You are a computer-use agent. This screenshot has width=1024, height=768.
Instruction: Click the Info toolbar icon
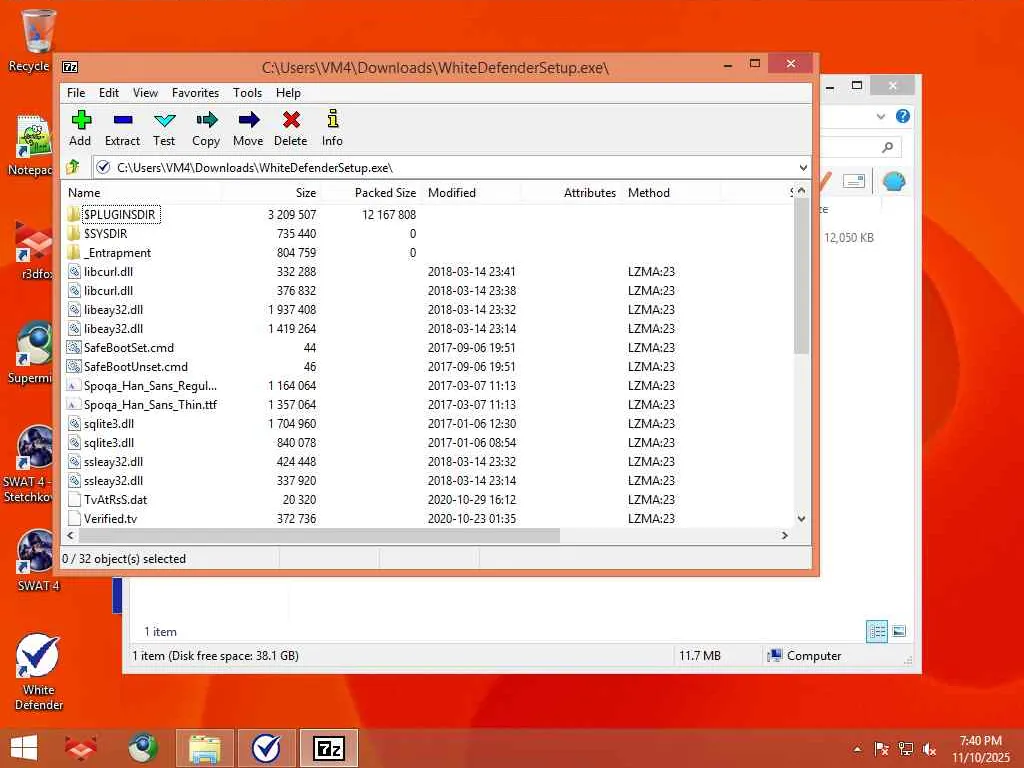(x=332, y=128)
